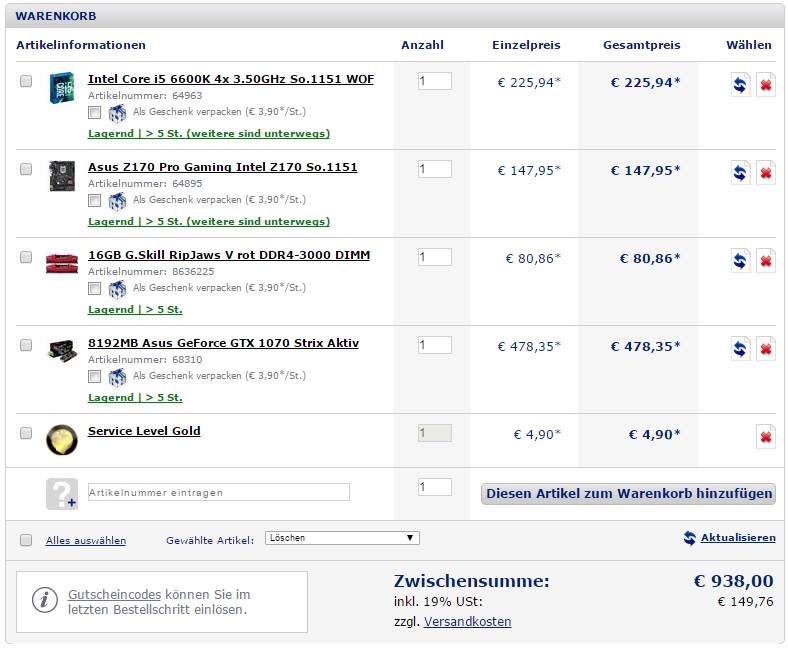
Task: Click the G.Skill RipJaws RAM thumbnail
Action: pyautogui.click(x=62, y=262)
